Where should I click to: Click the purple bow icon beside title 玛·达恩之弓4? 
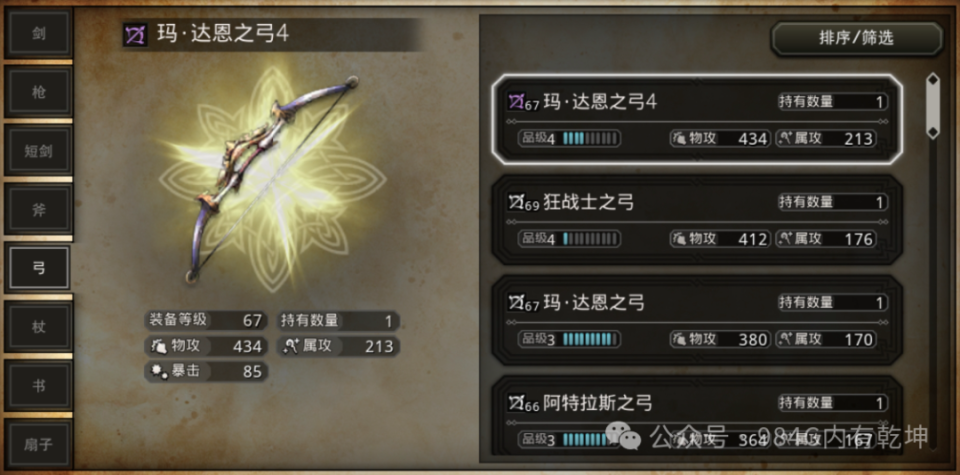(x=135, y=35)
